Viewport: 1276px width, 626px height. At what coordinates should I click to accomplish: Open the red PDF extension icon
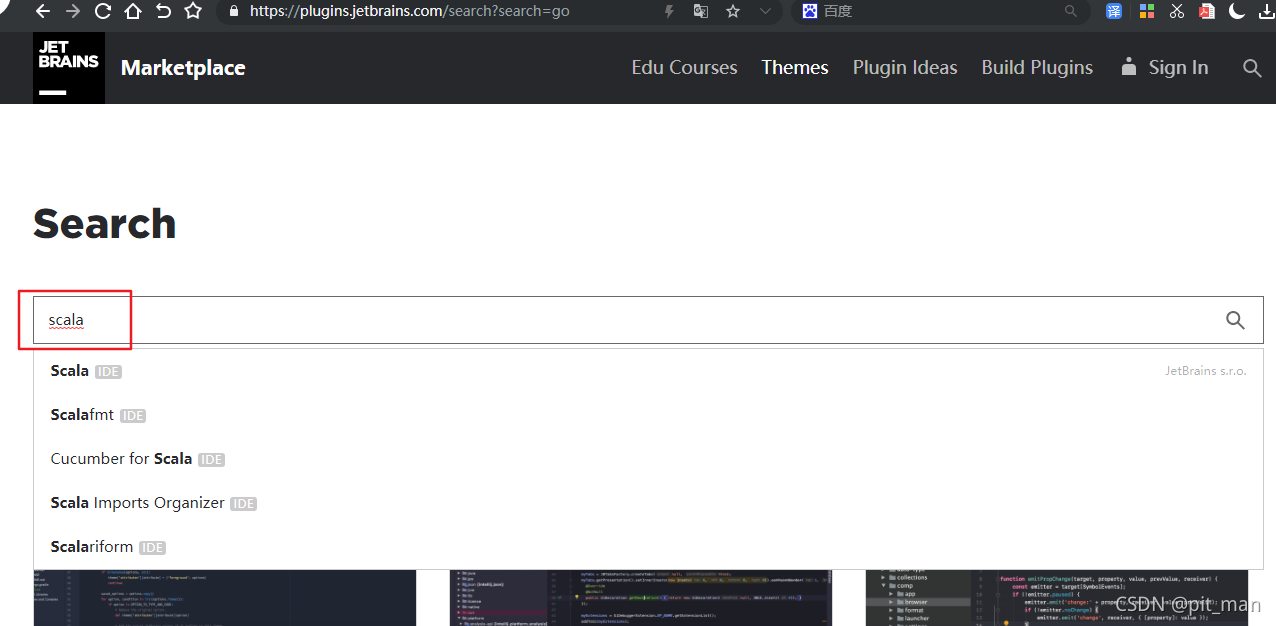pos(1207,12)
